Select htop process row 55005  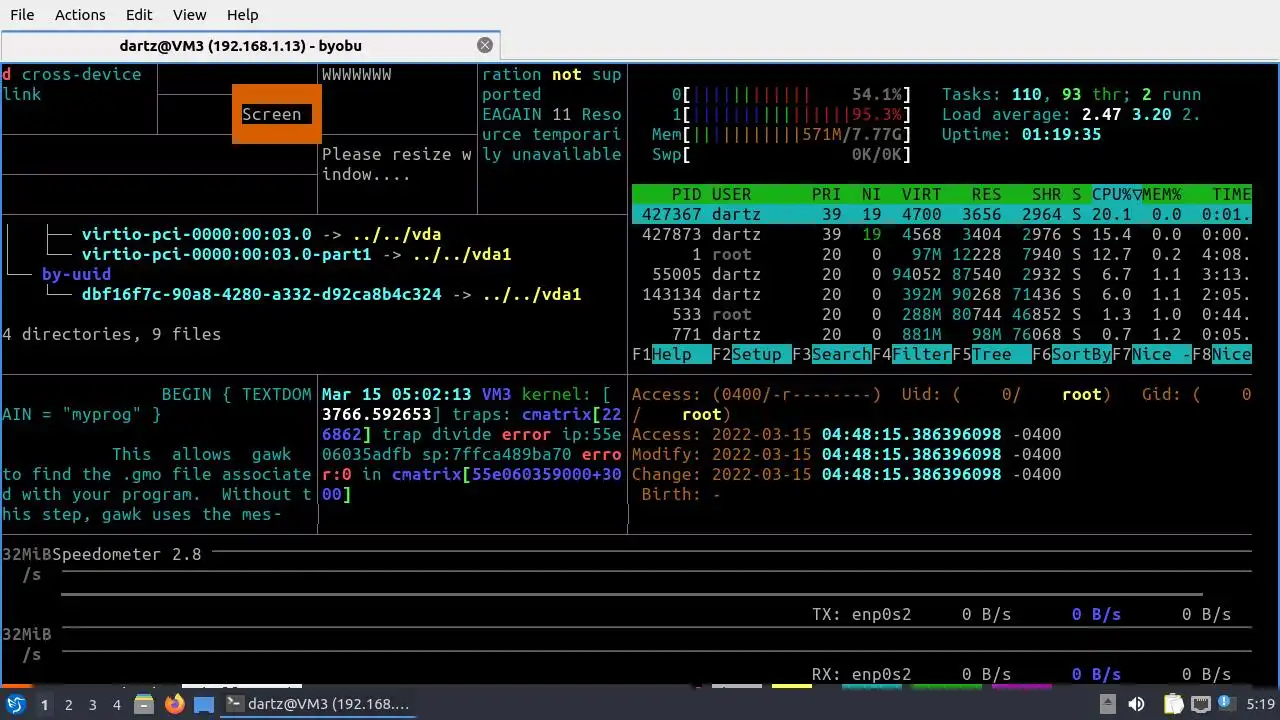point(942,274)
